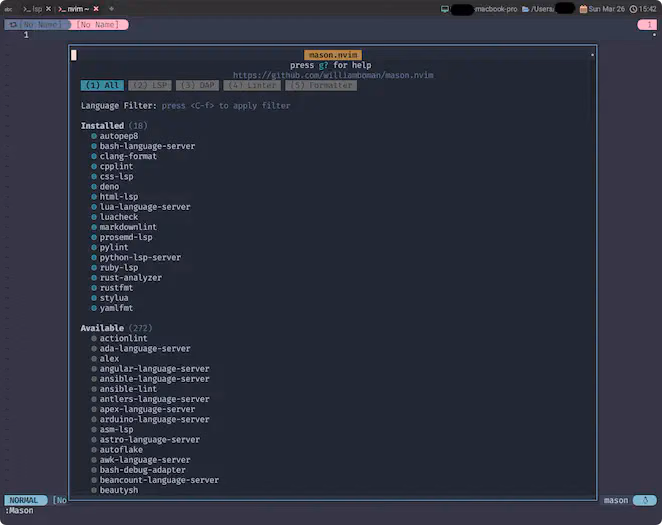Switch to the (1) All tab
The height and width of the screenshot is (525, 662).
point(102,85)
